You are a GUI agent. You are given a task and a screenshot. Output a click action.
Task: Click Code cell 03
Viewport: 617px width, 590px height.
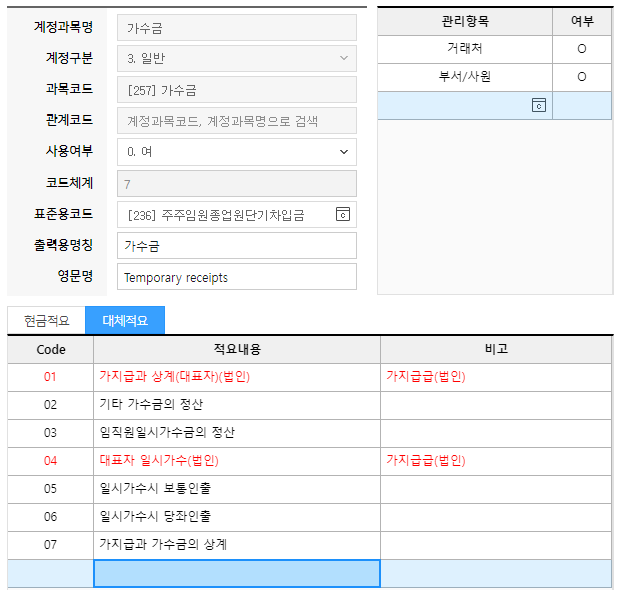point(50,433)
